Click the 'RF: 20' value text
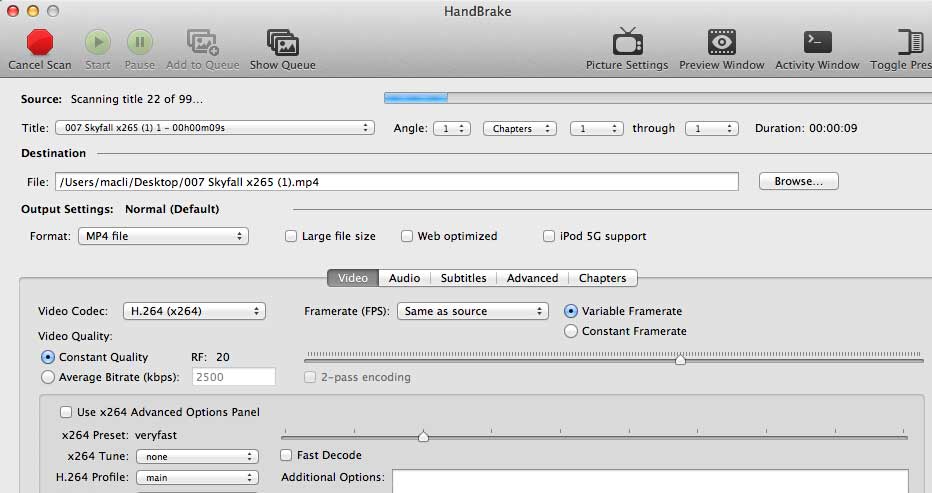This screenshot has width=932, height=493. 210,357
